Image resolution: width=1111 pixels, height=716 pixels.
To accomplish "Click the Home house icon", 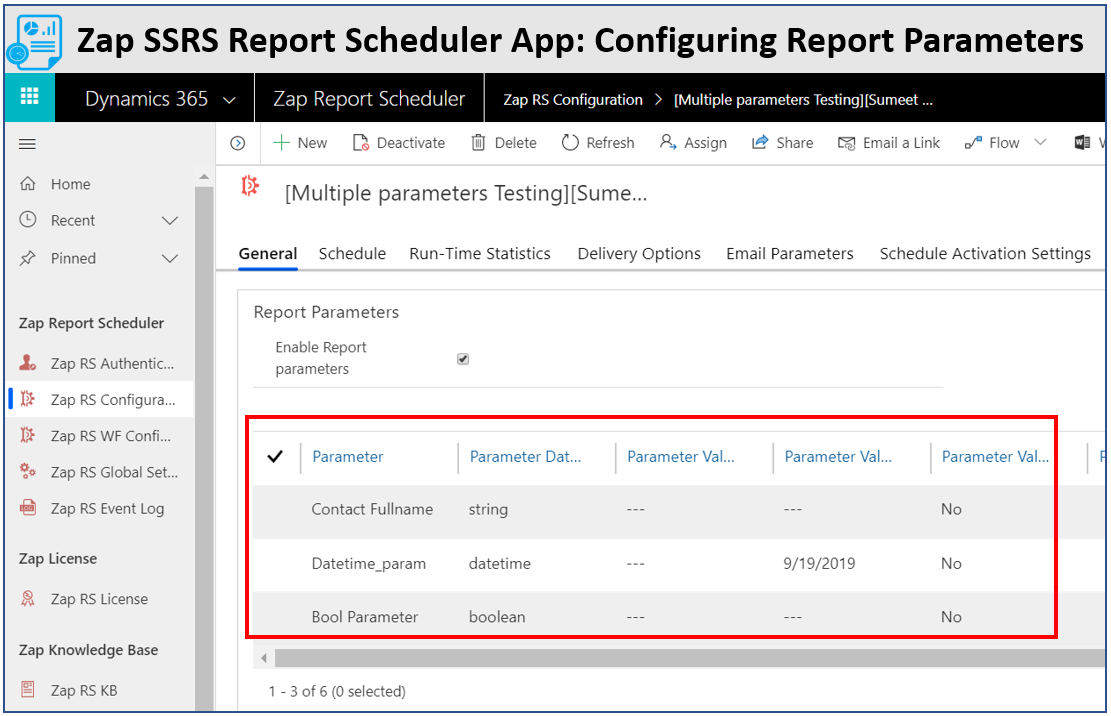I will click(x=28, y=183).
